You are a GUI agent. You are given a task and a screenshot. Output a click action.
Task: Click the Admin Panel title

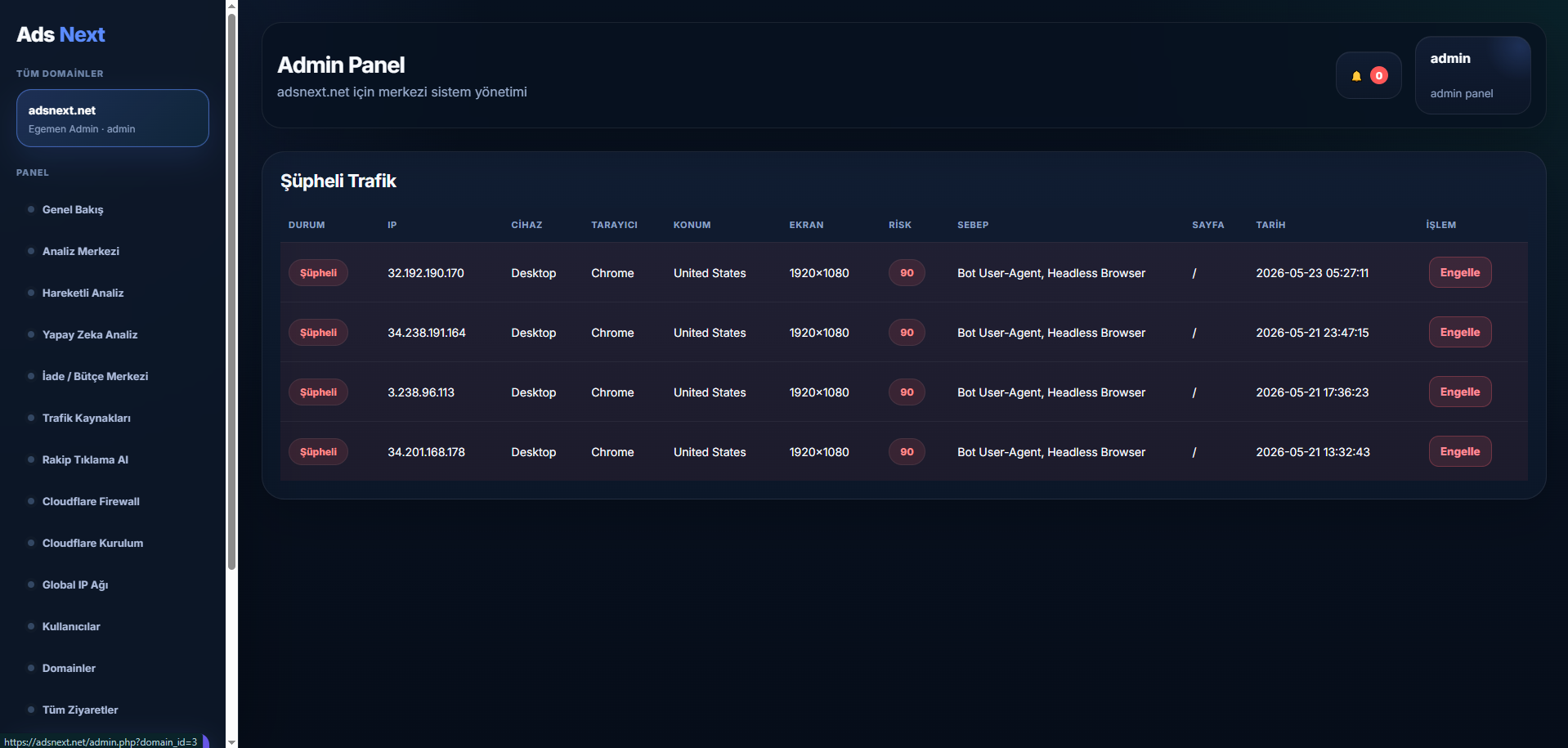coord(341,65)
